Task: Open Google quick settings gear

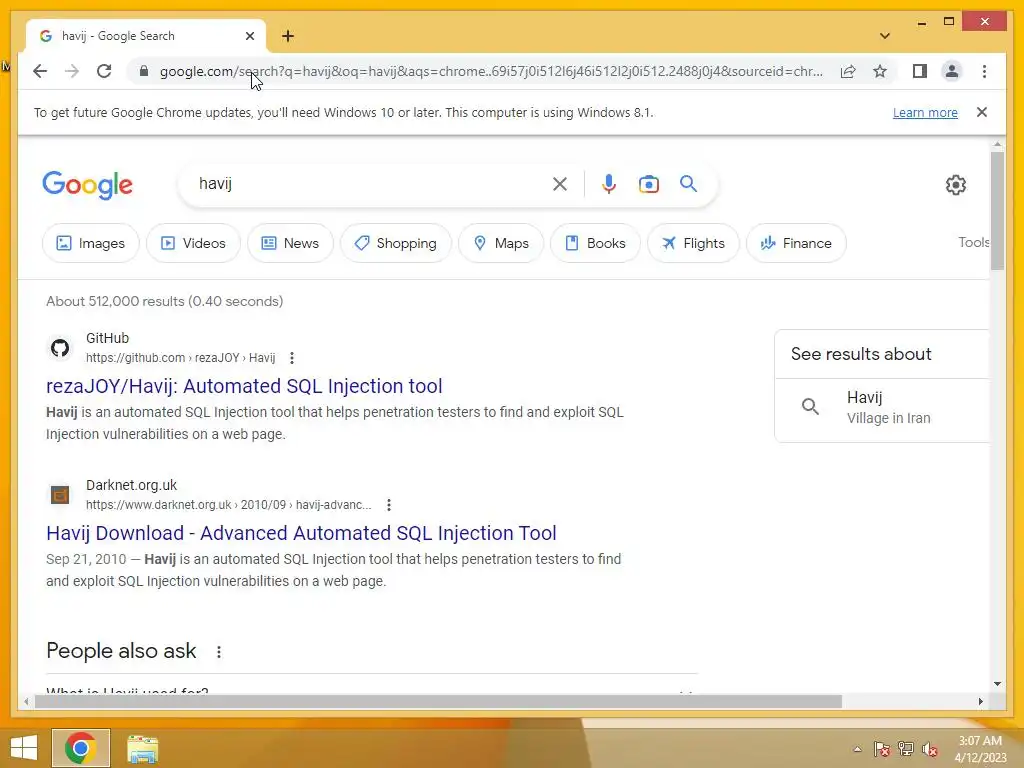Action: point(955,185)
